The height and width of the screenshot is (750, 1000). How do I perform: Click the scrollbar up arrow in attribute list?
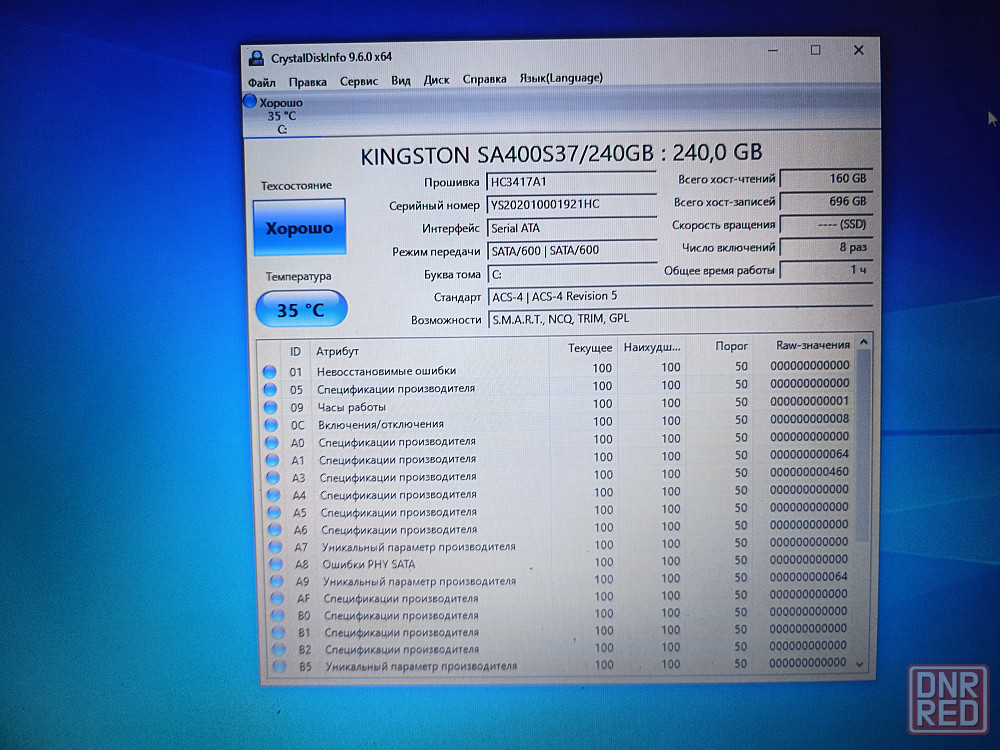[864, 342]
